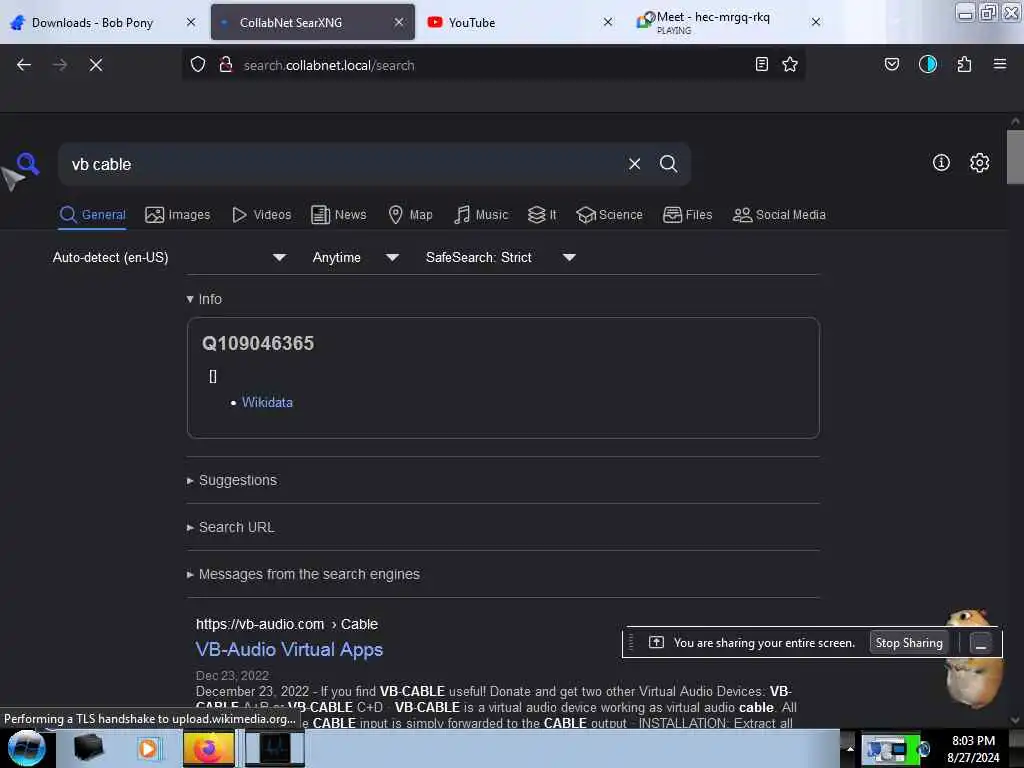Open the browser hamburger menu
Screen dimensions: 1024x768
(999, 64)
